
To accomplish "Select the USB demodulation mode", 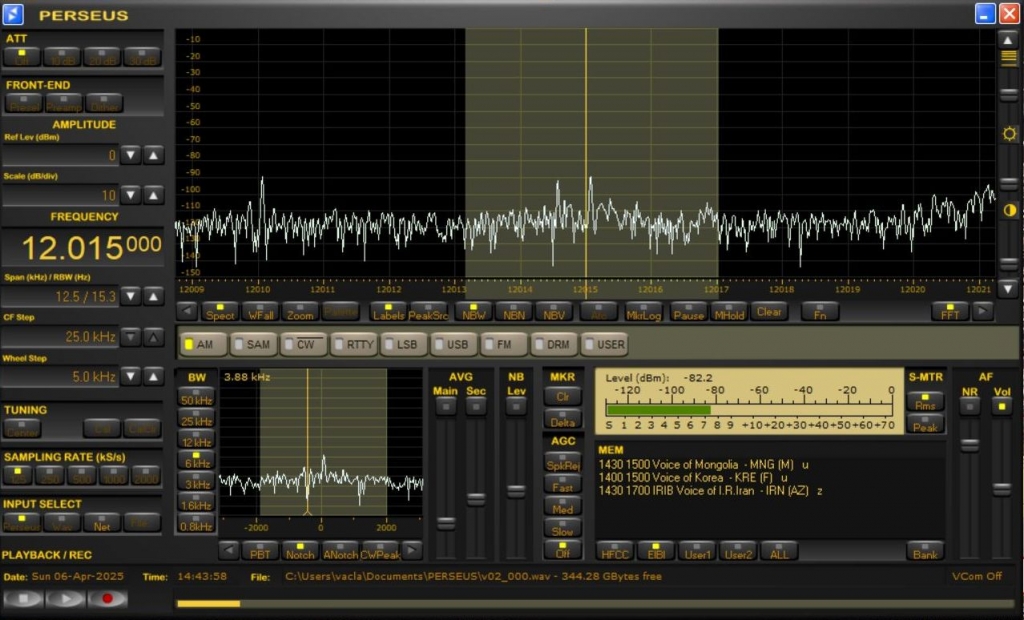I will [x=455, y=344].
